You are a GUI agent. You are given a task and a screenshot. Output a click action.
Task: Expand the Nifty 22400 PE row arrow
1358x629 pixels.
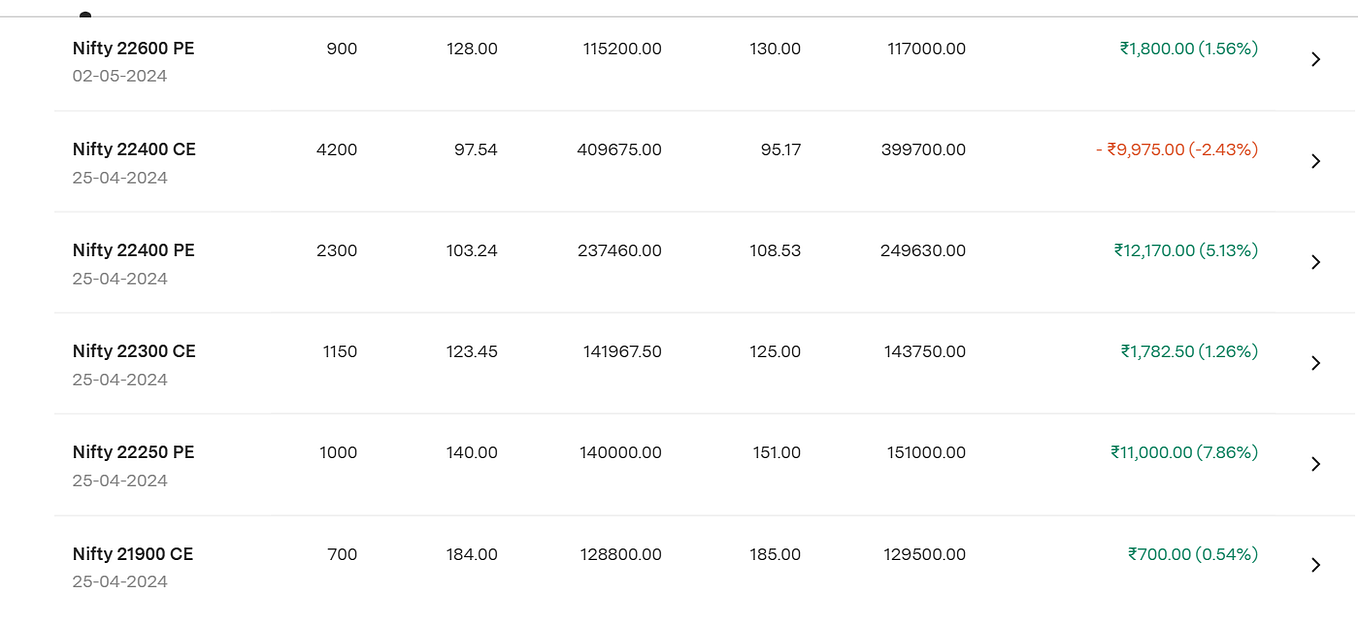point(1316,261)
